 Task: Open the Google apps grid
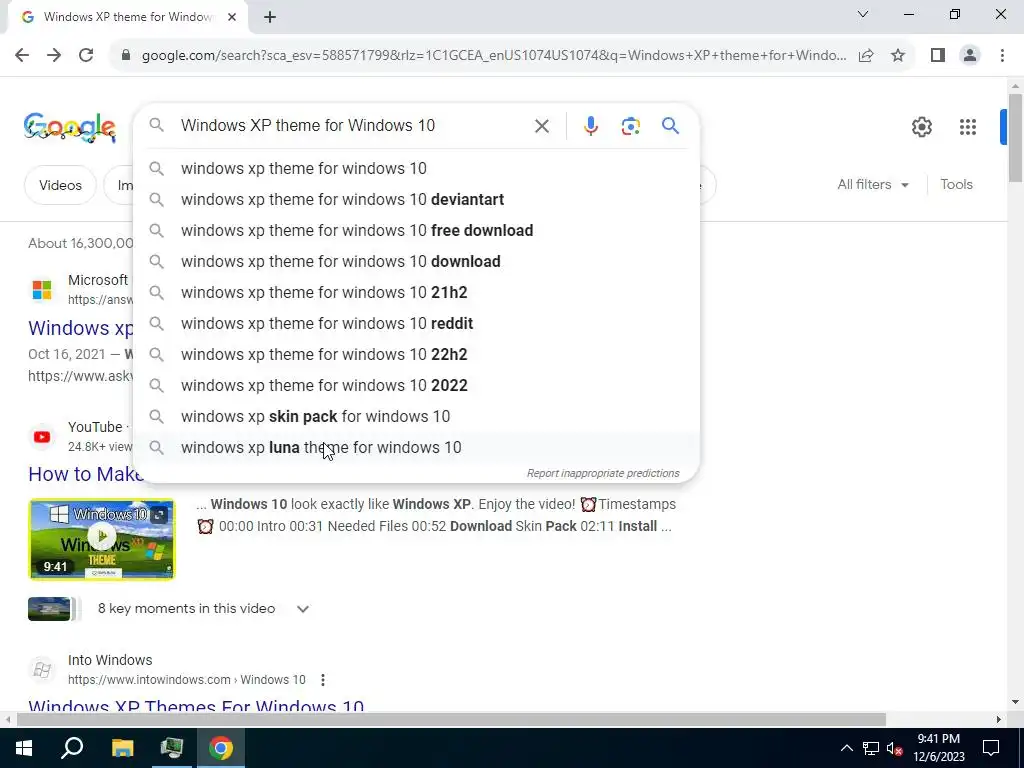click(968, 127)
